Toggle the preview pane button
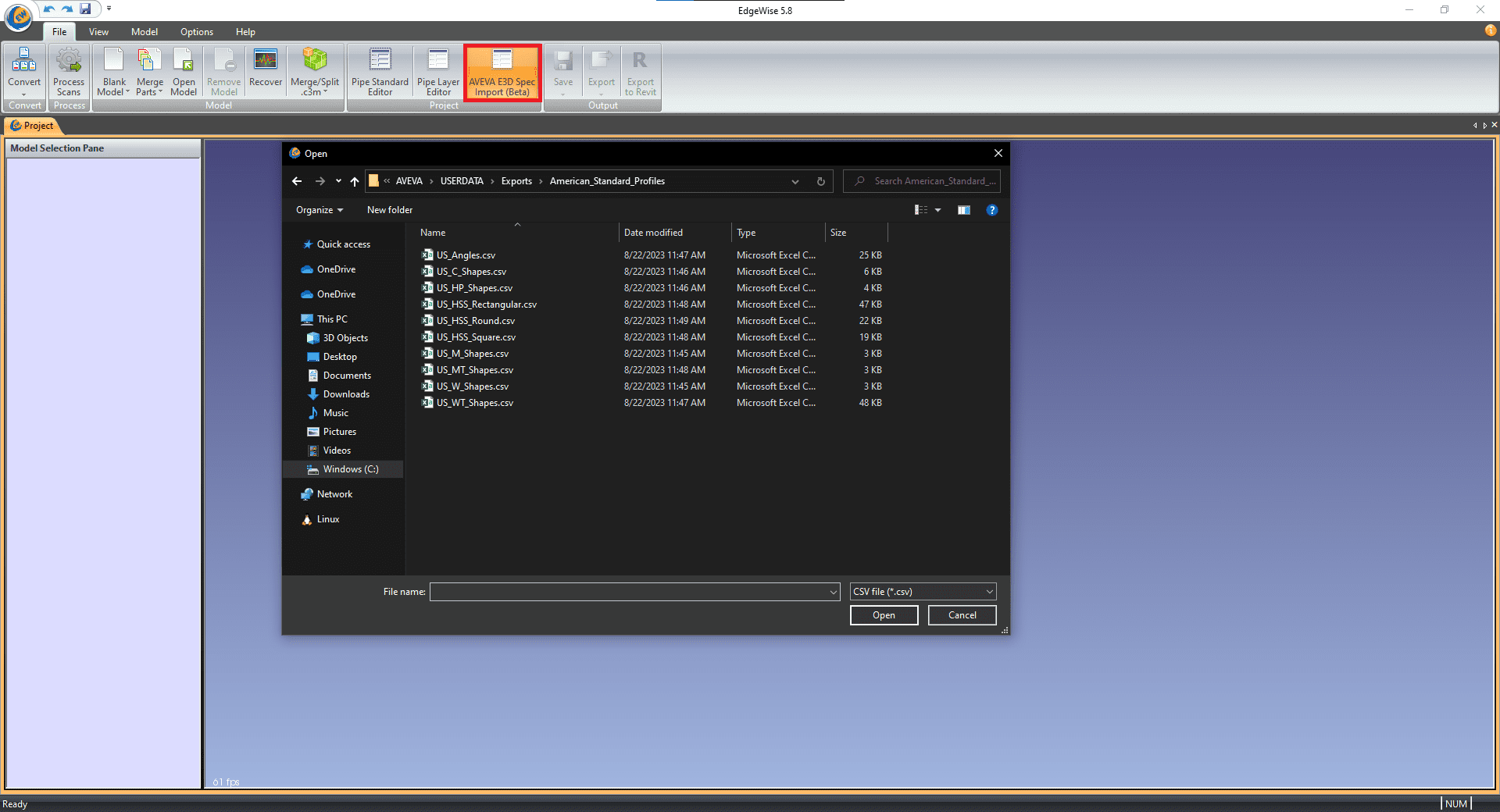Image resolution: width=1500 pixels, height=812 pixels. pos(964,210)
